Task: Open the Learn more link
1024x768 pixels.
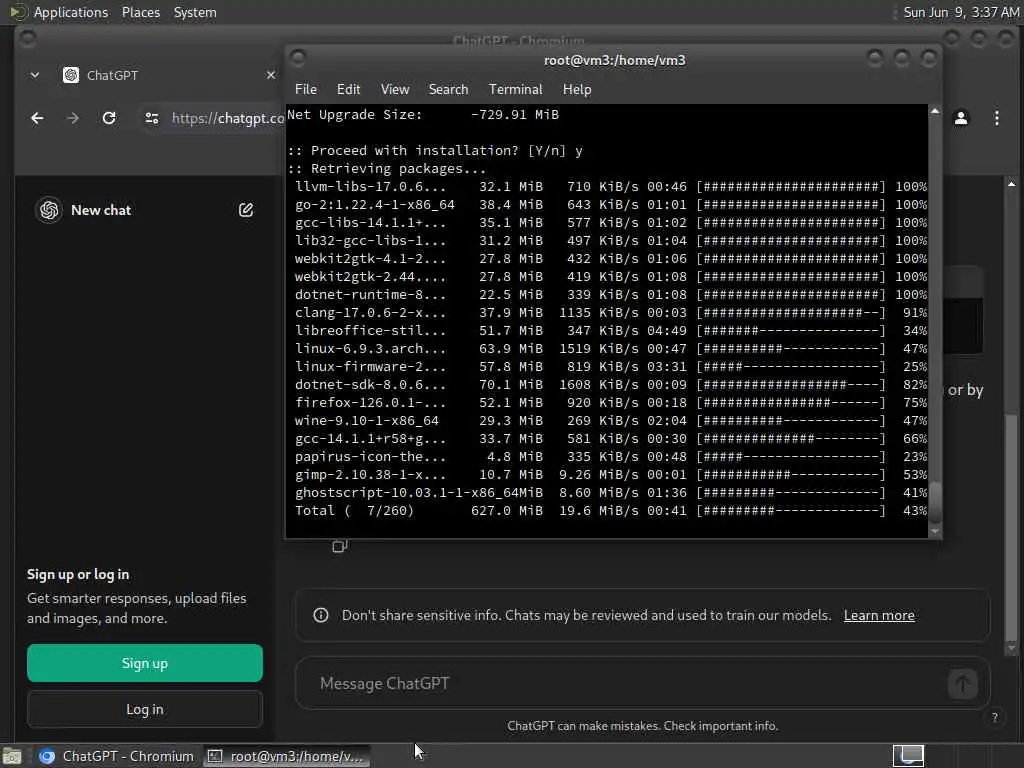Action: [x=879, y=615]
